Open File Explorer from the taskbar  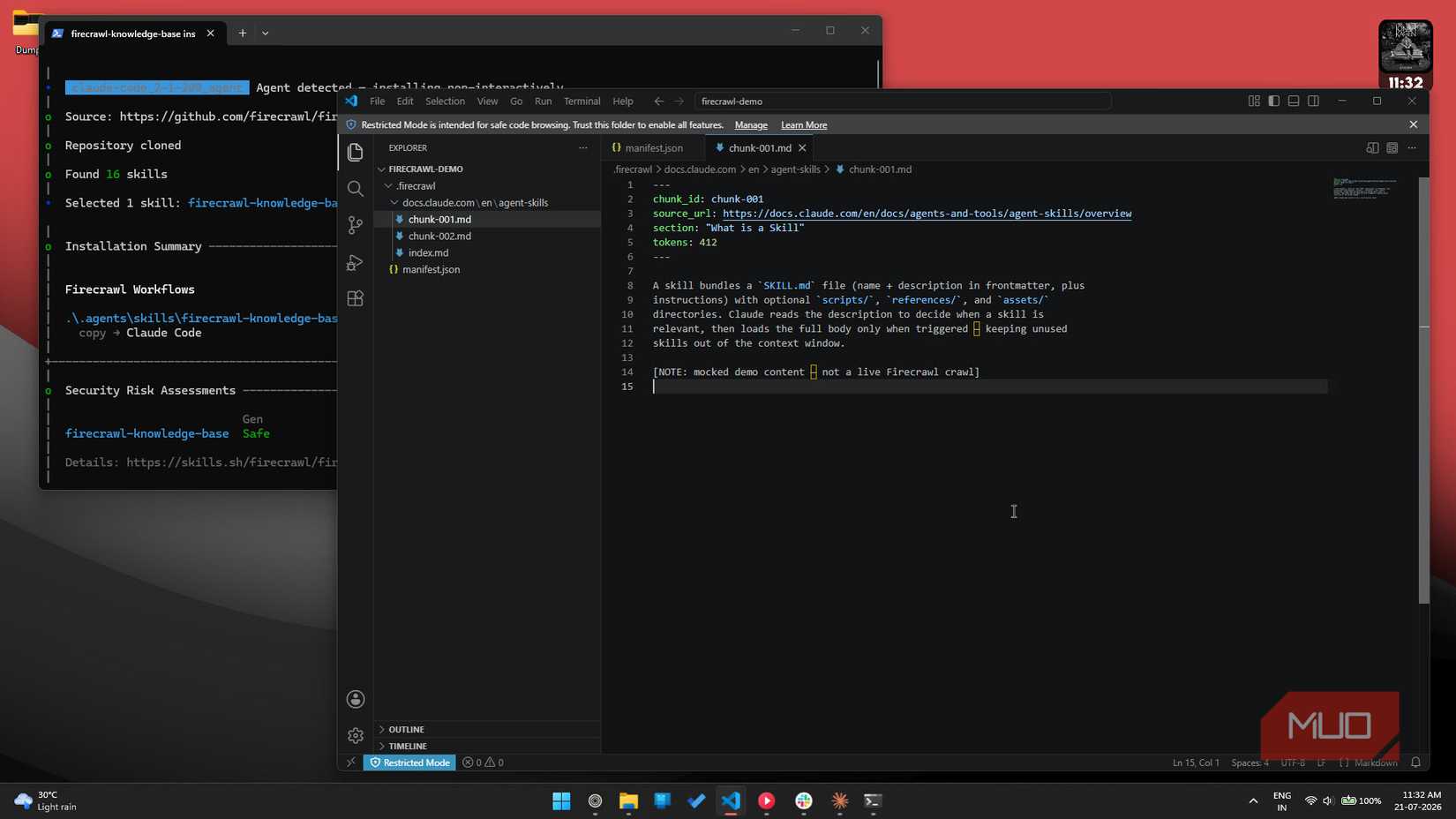coord(628,800)
